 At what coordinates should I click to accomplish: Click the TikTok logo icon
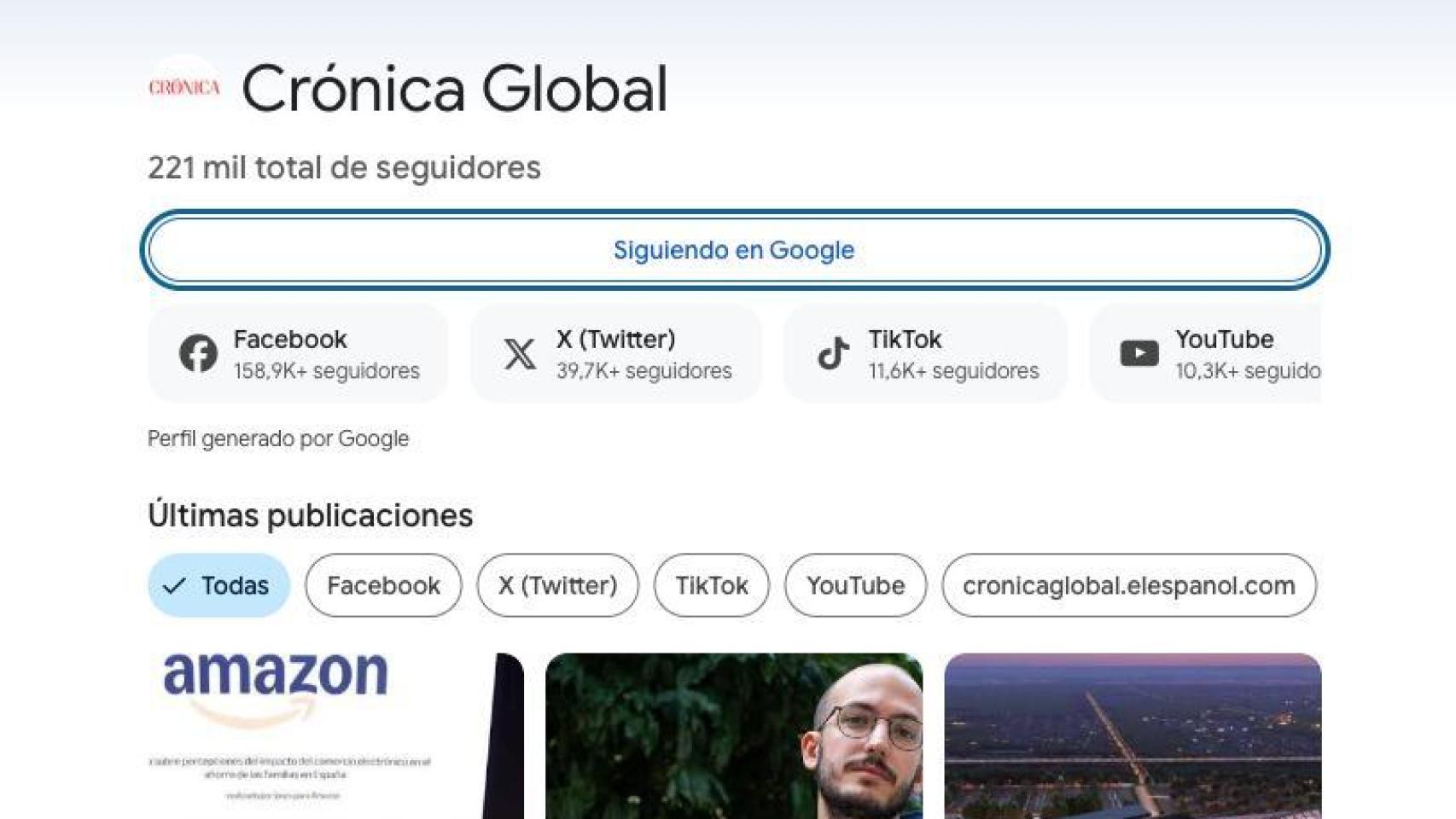click(833, 353)
